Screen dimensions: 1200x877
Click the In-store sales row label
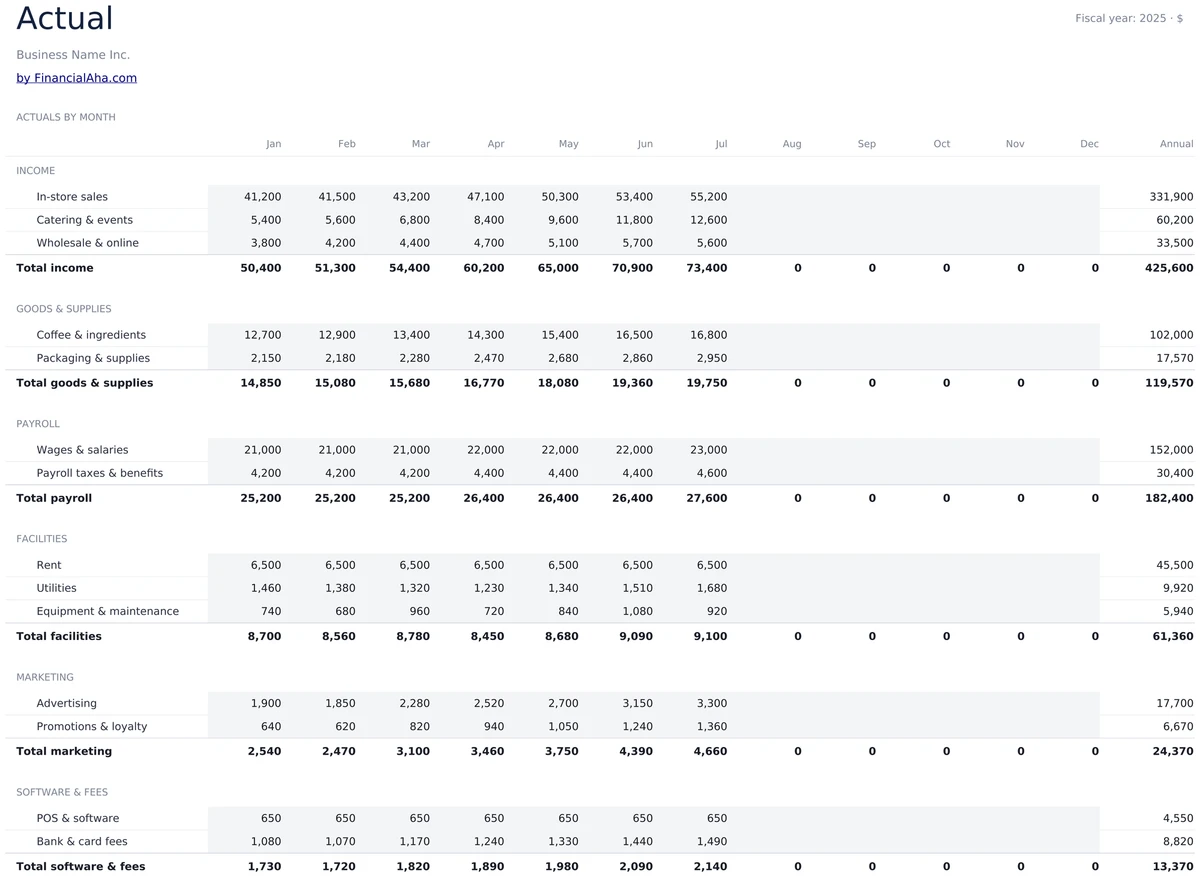coord(72,197)
